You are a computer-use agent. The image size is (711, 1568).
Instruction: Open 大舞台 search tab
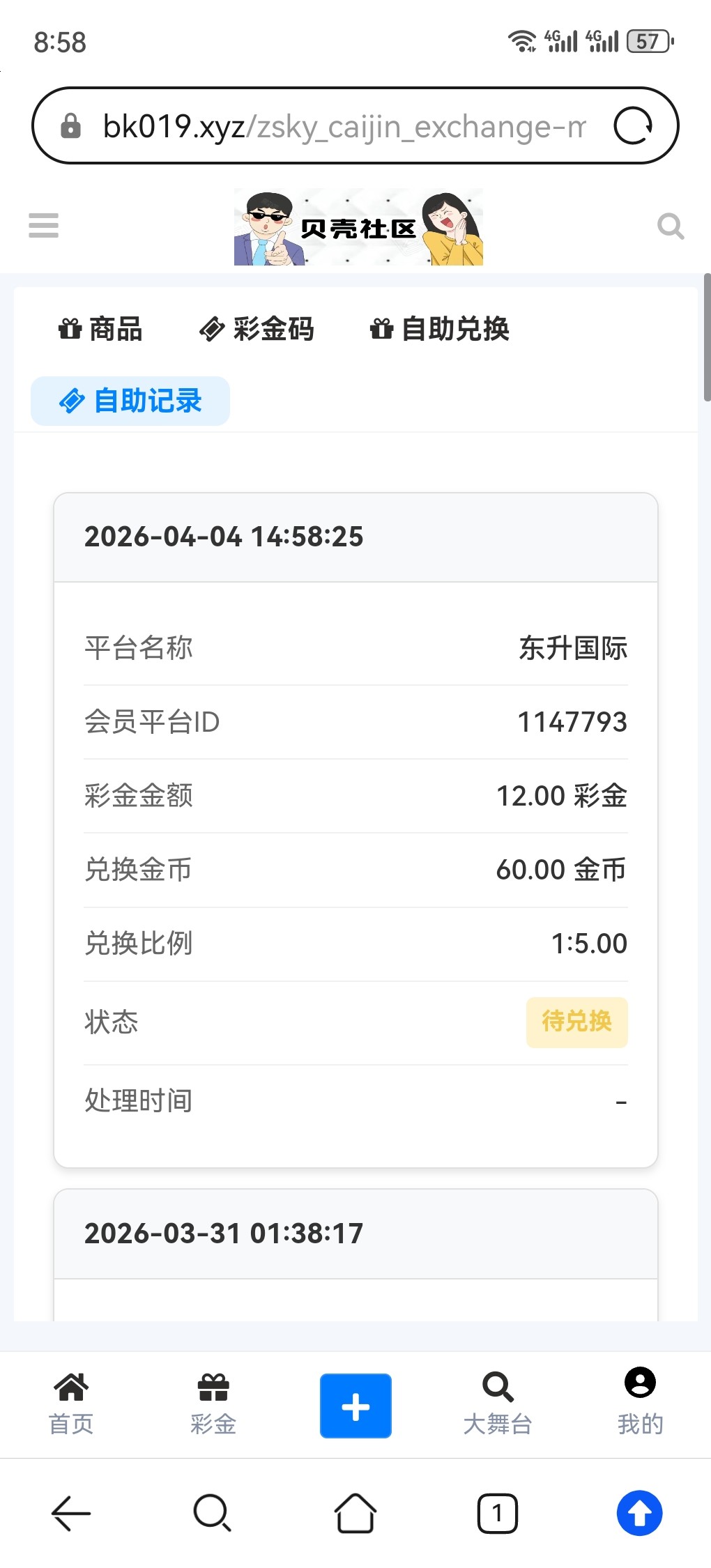(x=498, y=1404)
